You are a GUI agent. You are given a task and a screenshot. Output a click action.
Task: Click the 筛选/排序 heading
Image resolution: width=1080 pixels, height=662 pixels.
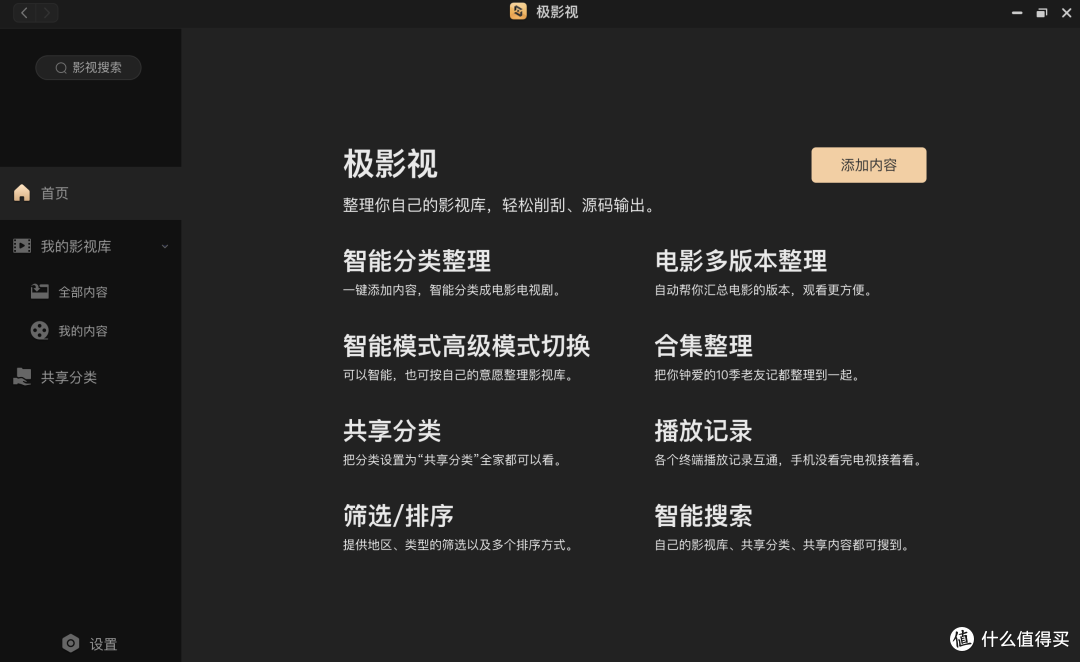click(x=398, y=515)
